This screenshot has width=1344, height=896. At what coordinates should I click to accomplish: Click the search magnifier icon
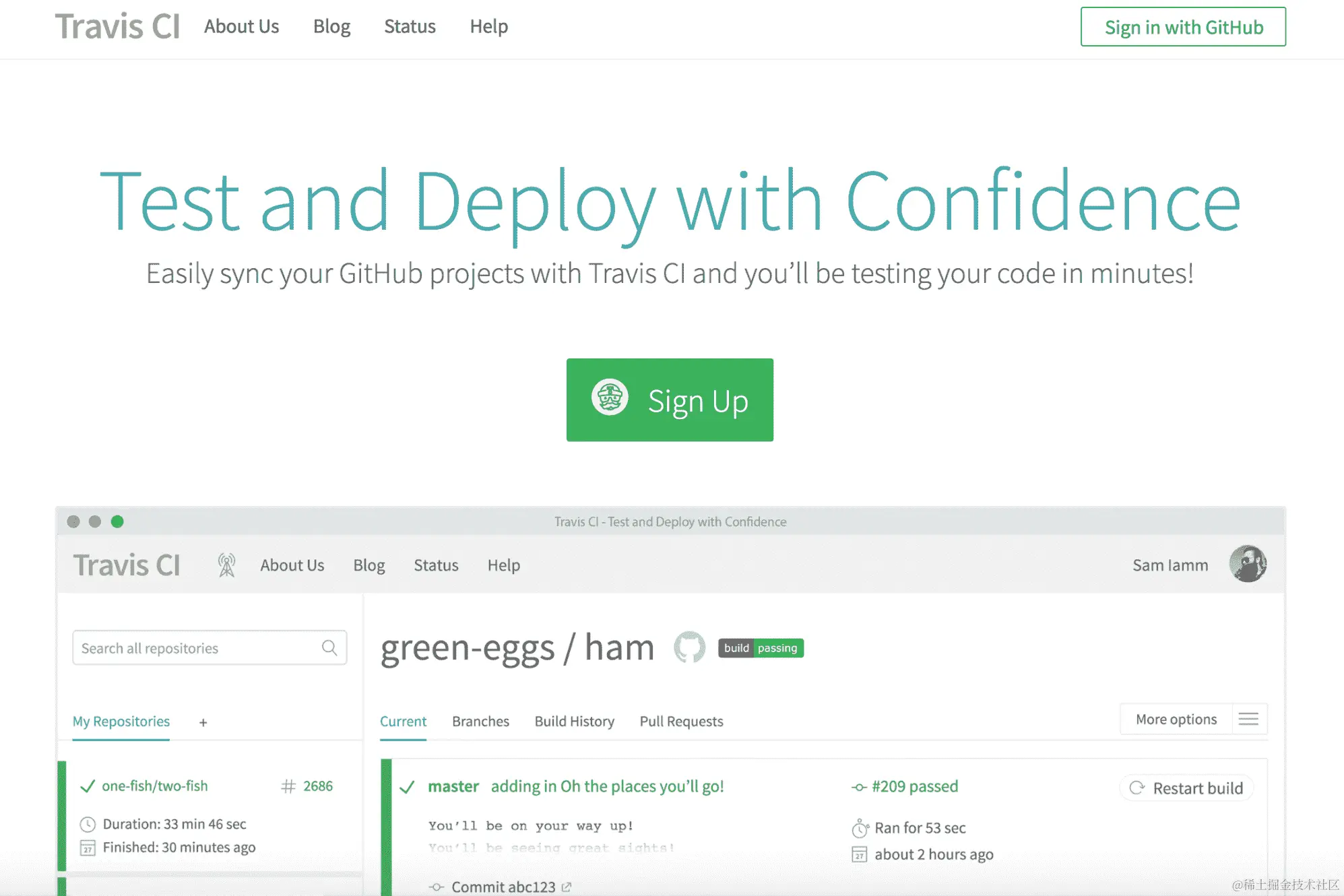tap(329, 647)
